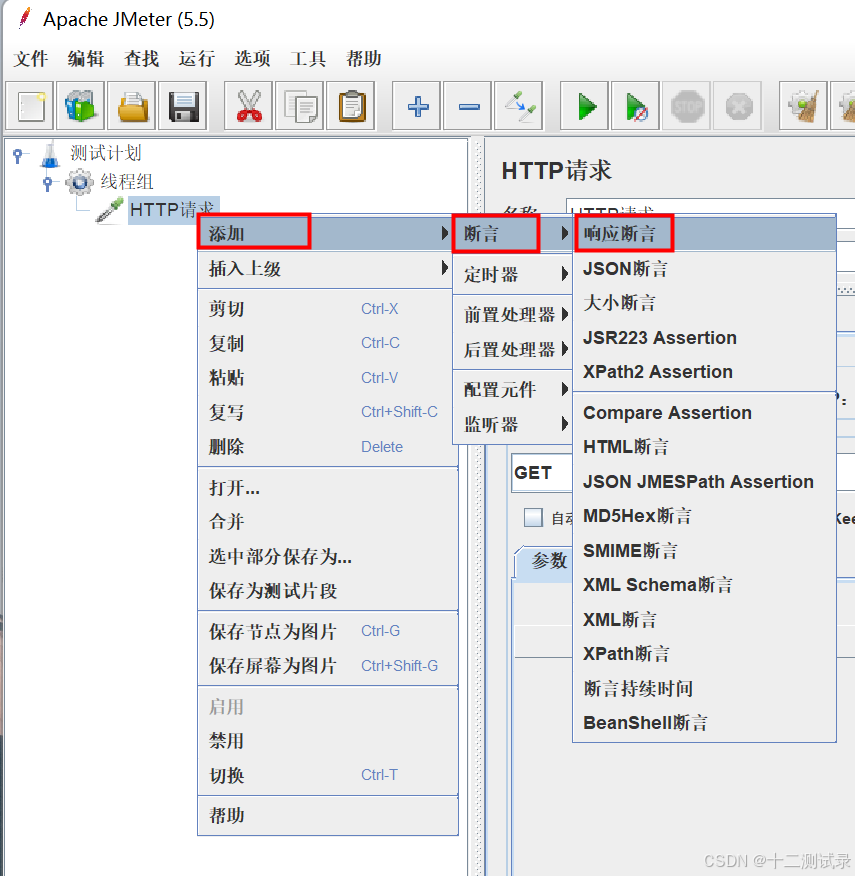
Task: Choose JSON断言 menu entry
Action: click(x=704, y=269)
